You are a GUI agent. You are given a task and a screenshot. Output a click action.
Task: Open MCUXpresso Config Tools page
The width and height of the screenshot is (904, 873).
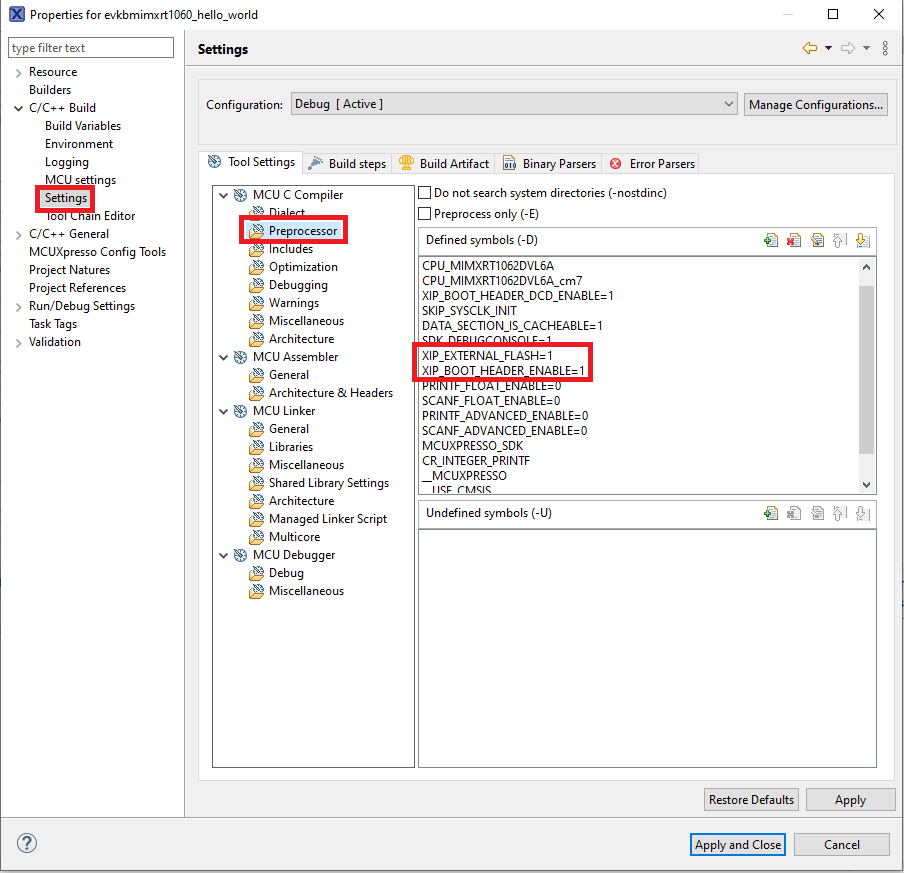coord(97,252)
